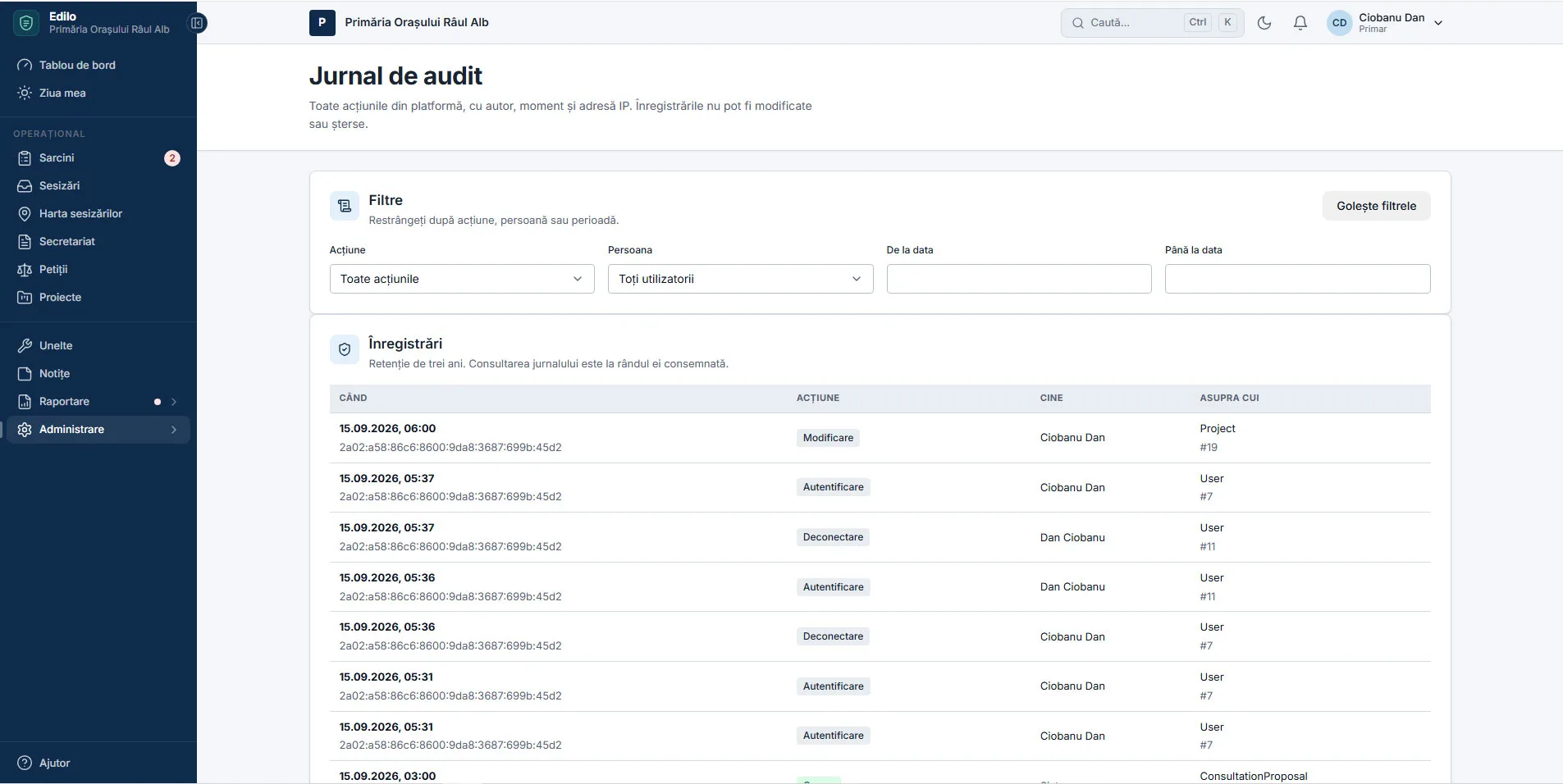The image size is (1563, 784).
Task: Open the Acțiune dropdown Toate acțiunile
Action: coord(462,279)
